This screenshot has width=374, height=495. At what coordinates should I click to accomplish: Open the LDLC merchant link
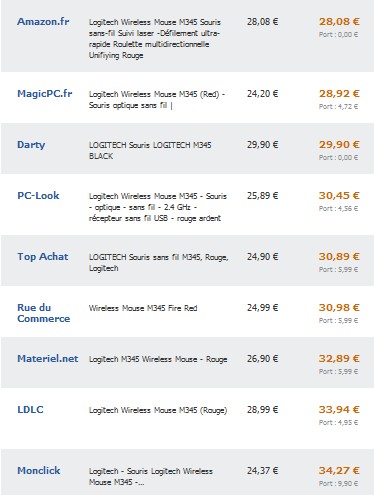[x=30, y=410]
